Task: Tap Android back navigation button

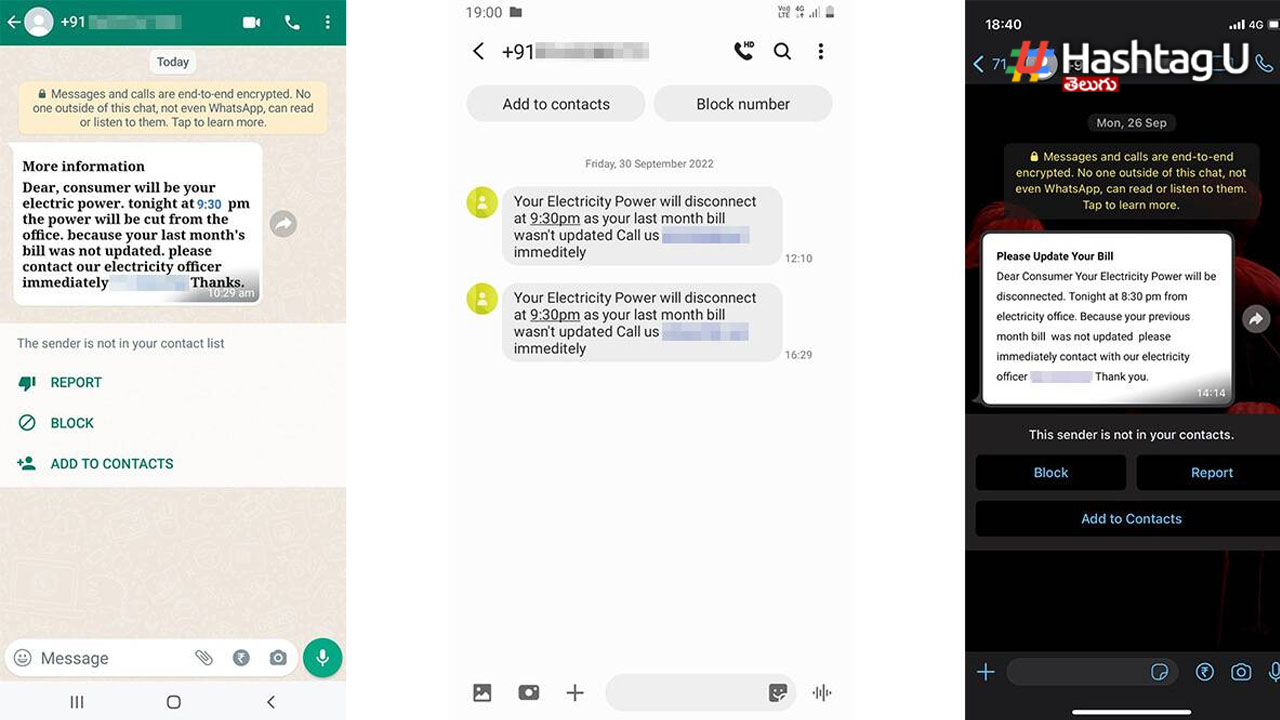Action: coord(270,702)
